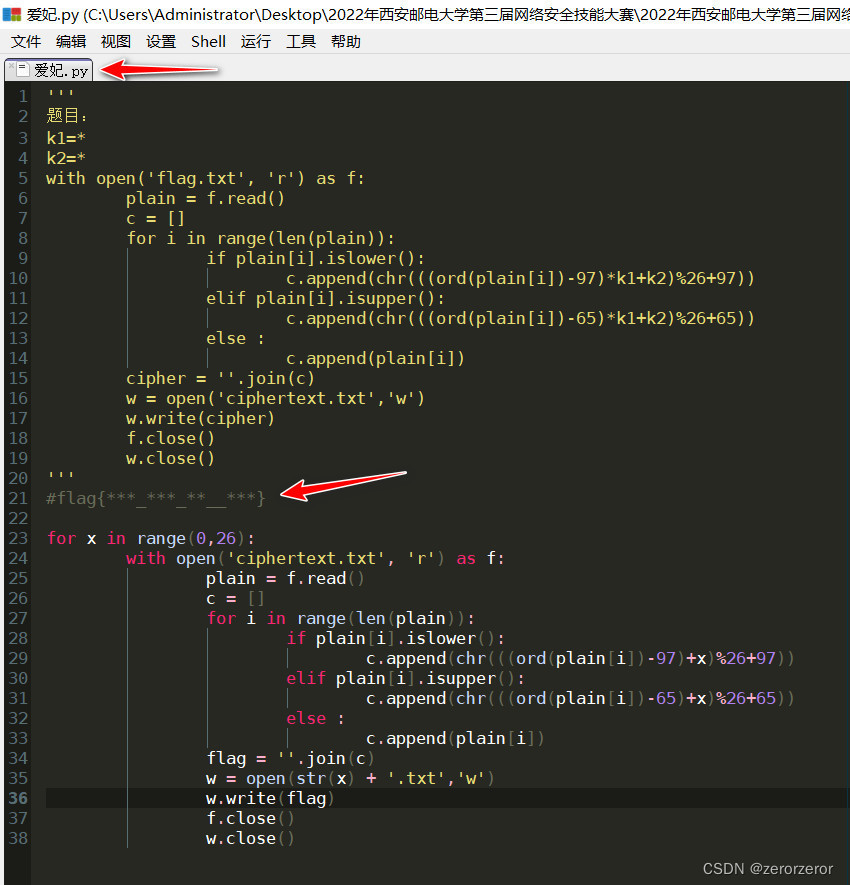
Task: Click 'elif plain[i].isupper():' on line 11
Action: click(x=325, y=299)
